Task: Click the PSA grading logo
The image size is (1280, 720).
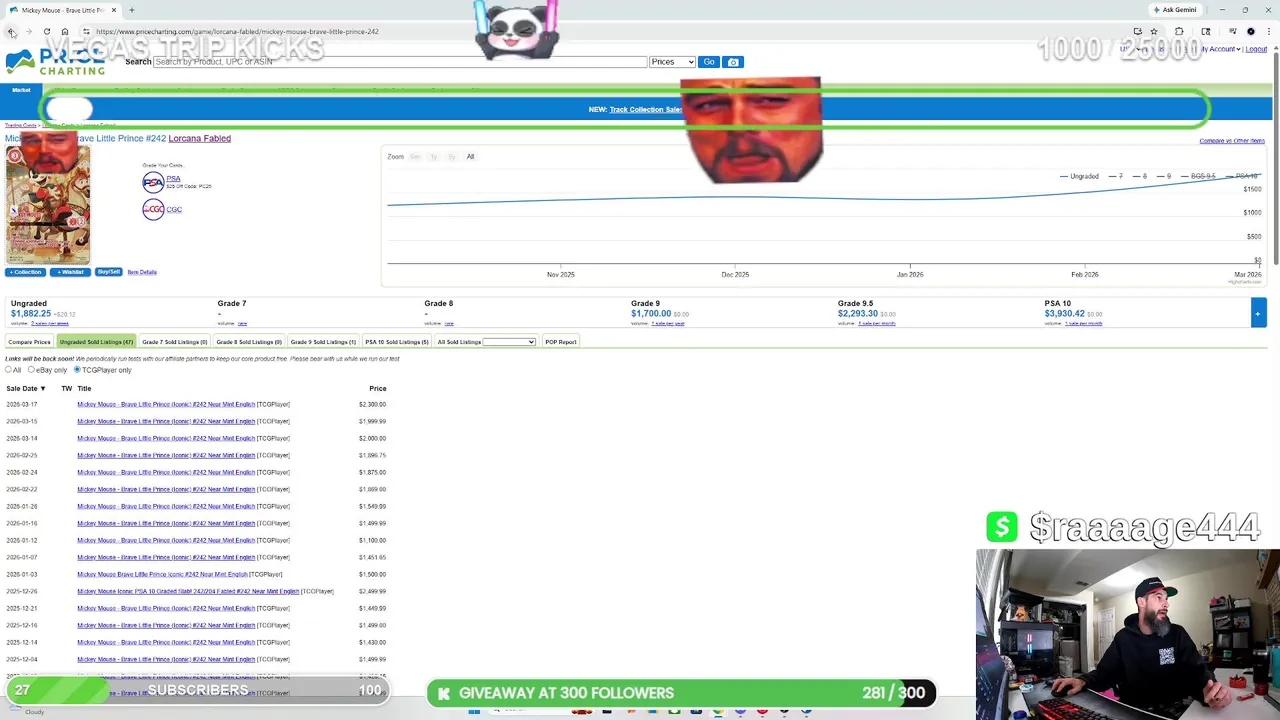Action: [x=153, y=182]
